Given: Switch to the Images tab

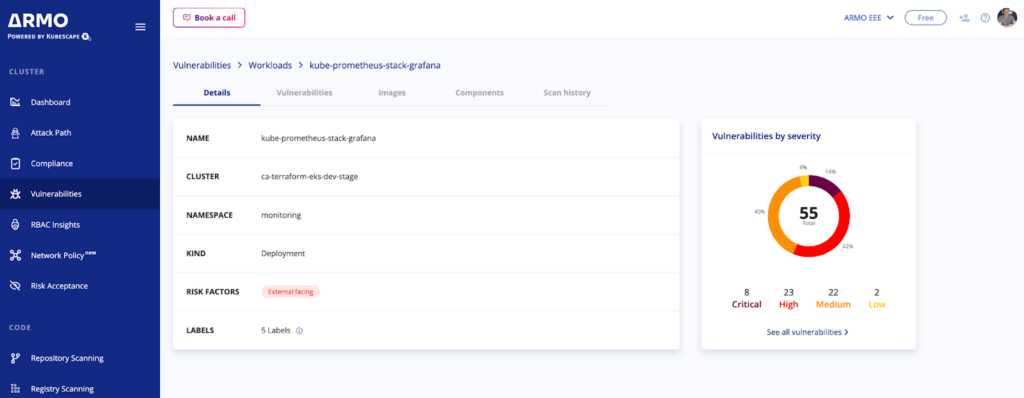Looking at the screenshot, I should click(392, 93).
